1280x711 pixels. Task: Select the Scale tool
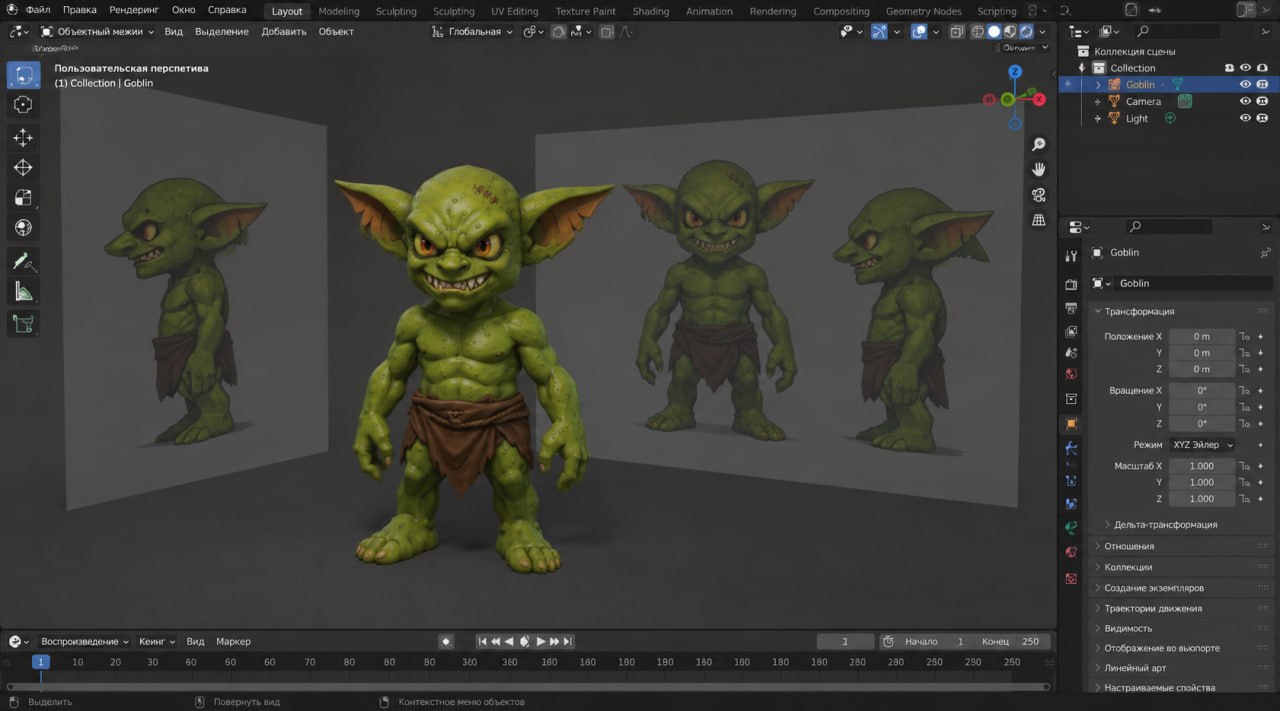coord(24,198)
